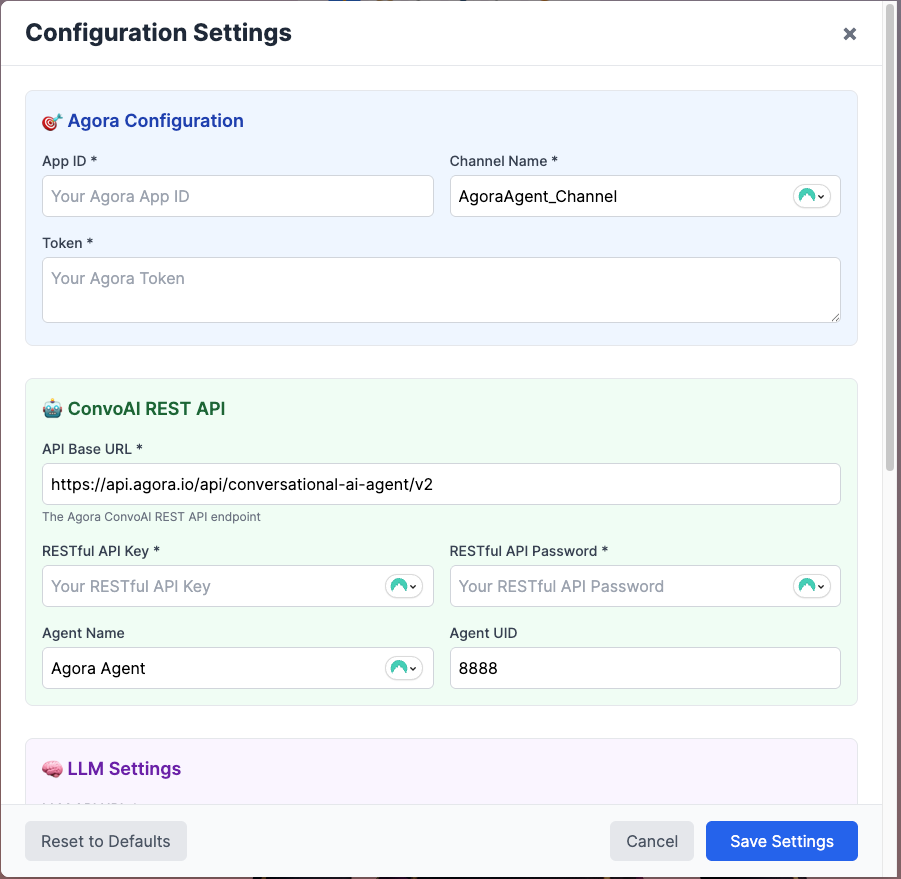
Task: Click the API Base URL field
Action: click(440, 484)
